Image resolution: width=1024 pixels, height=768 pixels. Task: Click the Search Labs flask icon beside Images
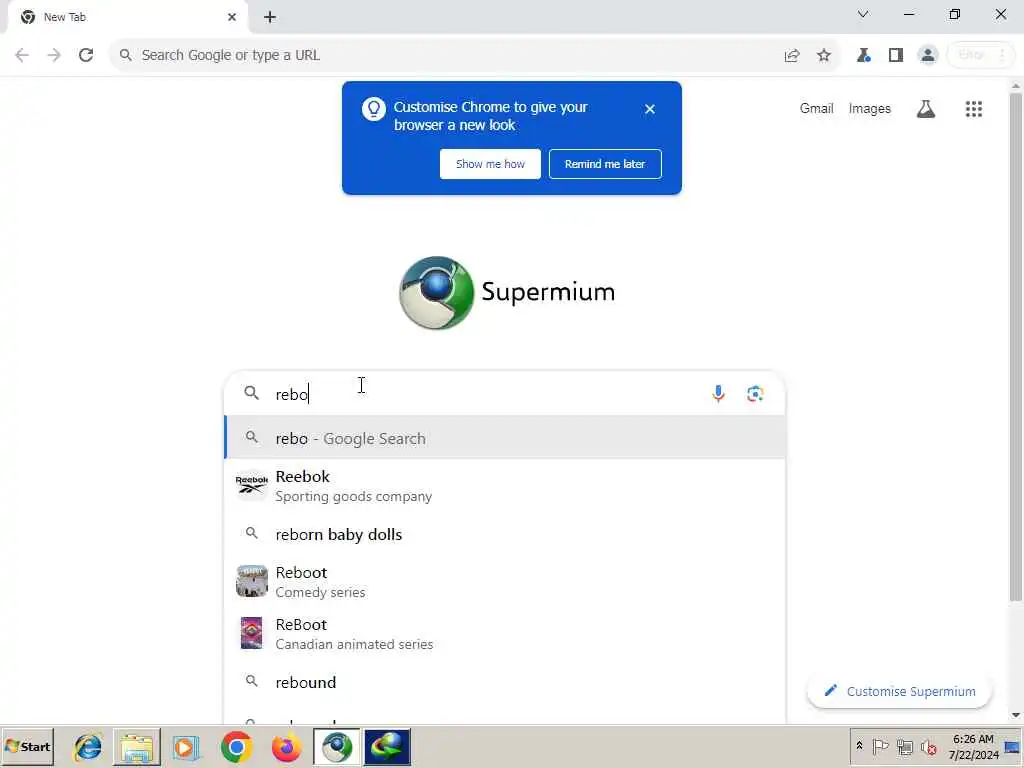925,109
